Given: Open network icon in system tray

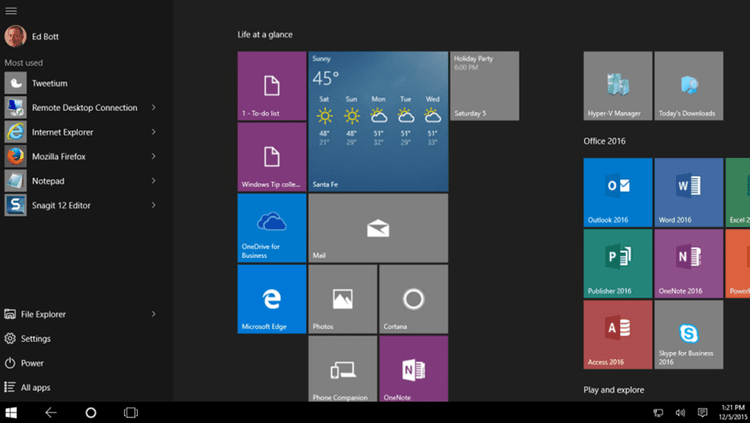Looking at the screenshot, I should pyautogui.click(x=658, y=413).
